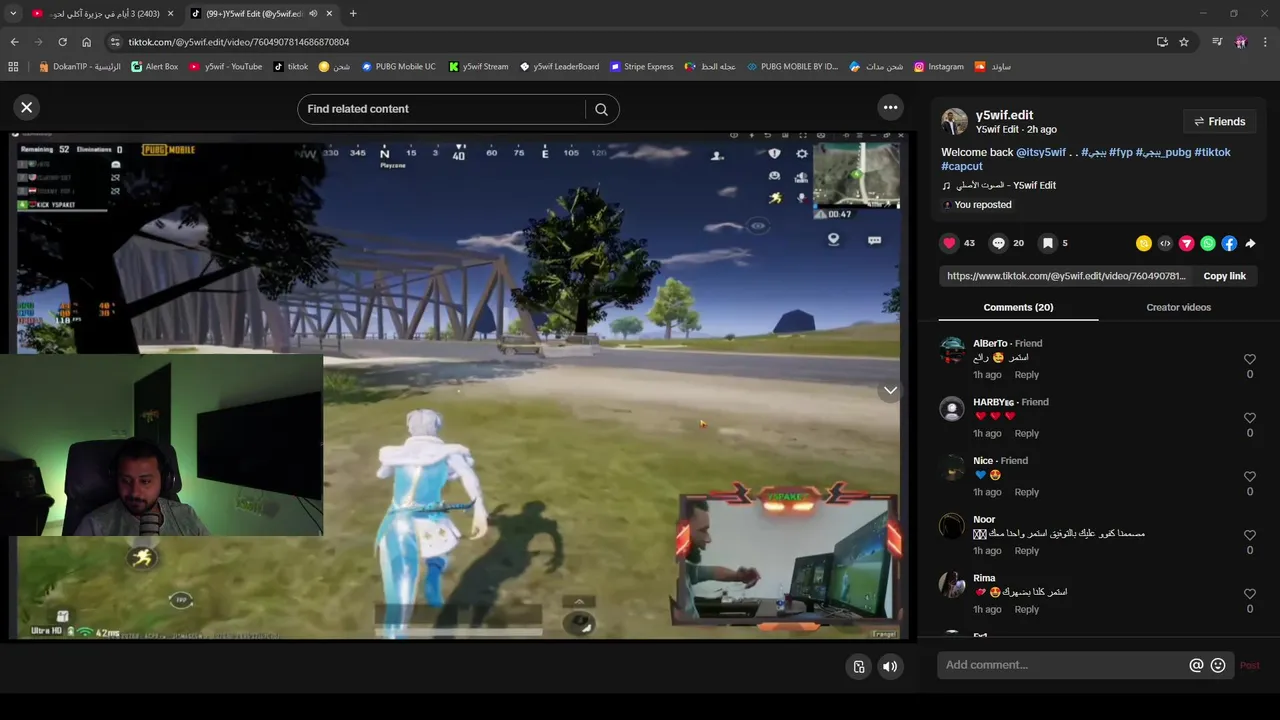Open Nice's commenter avatar
The height and width of the screenshot is (720, 1280).
(952, 468)
